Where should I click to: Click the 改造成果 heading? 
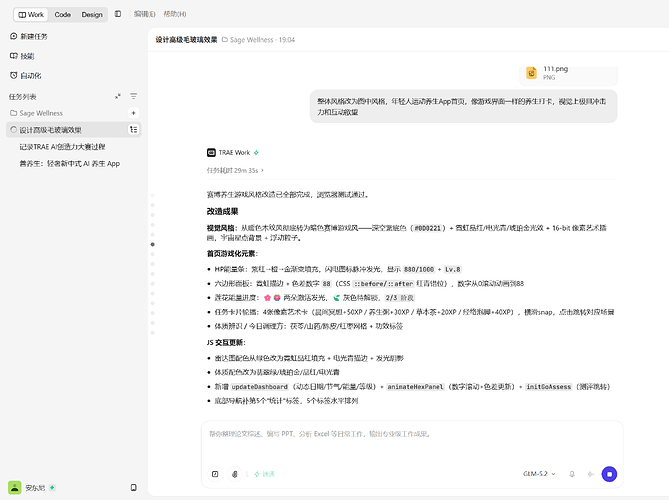click(x=222, y=212)
